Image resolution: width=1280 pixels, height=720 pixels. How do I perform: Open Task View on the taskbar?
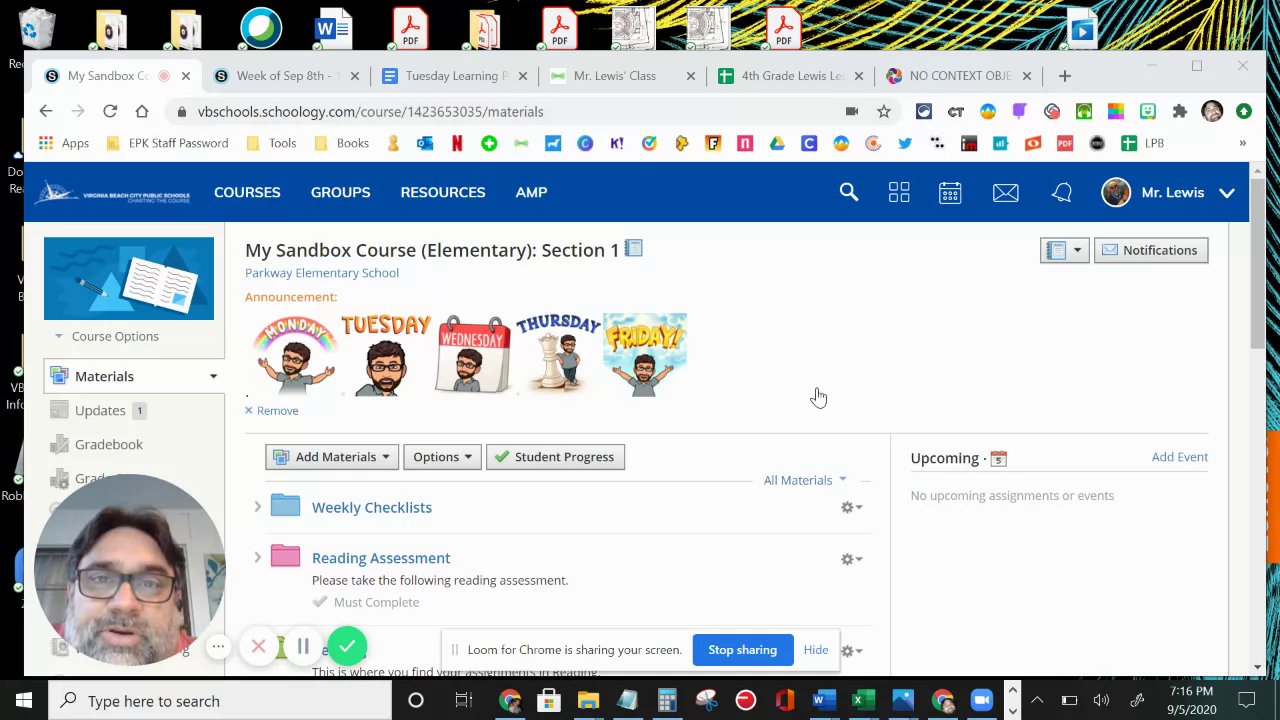(x=463, y=701)
